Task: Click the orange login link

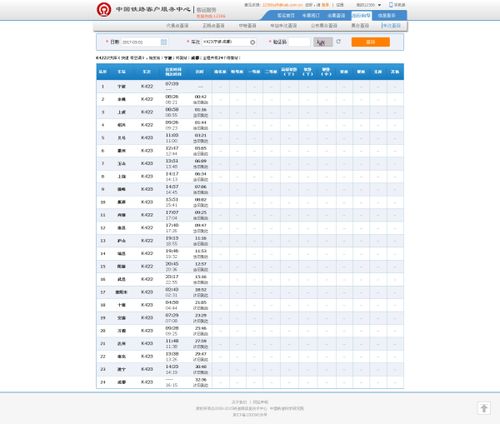Action: point(325,5)
